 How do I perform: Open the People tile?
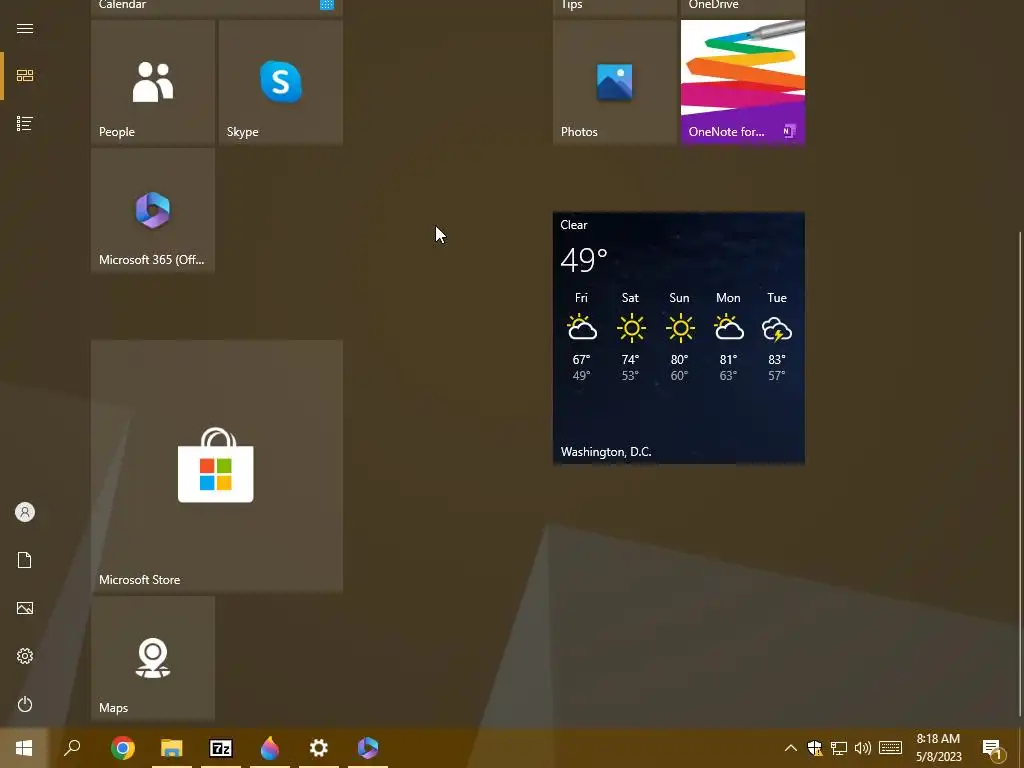pyautogui.click(x=153, y=82)
